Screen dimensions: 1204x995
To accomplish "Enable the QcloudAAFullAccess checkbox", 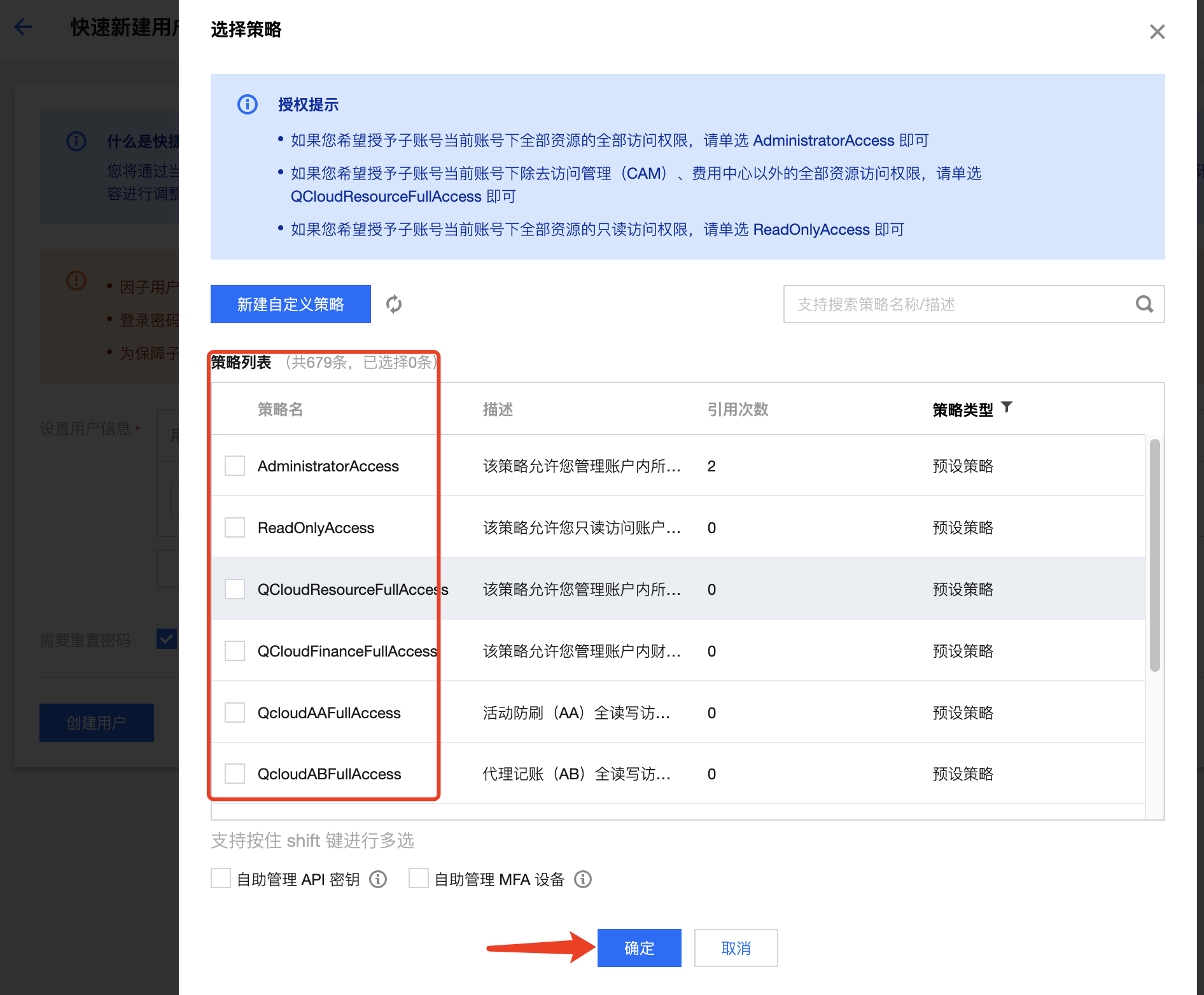I will [x=235, y=713].
